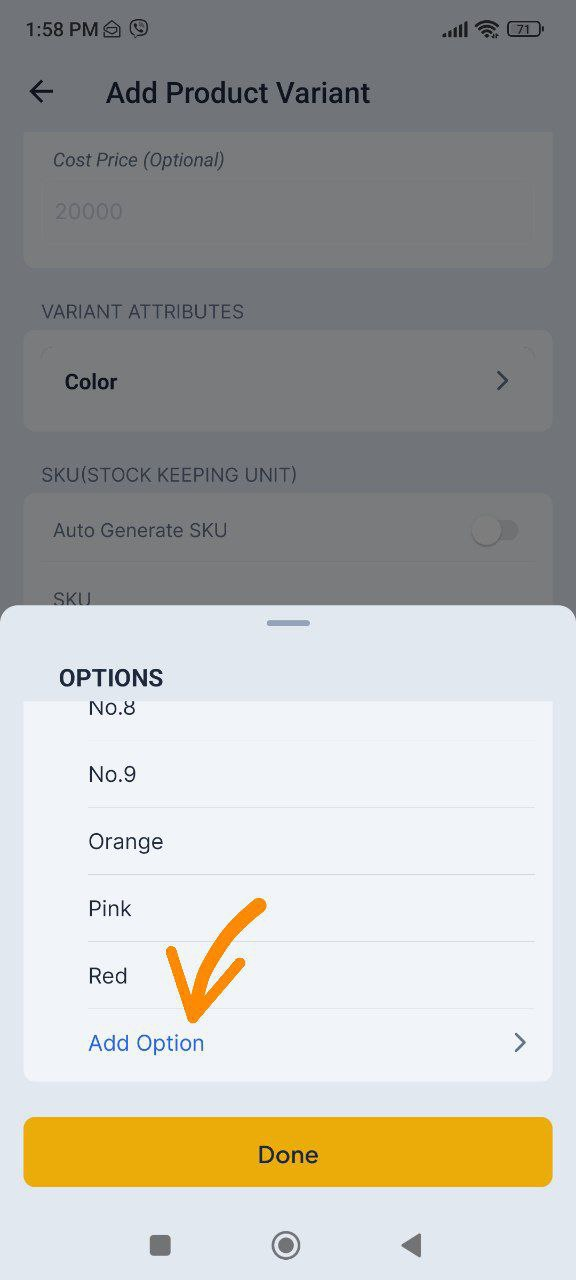This screenshot has width=576, height=1280.
Task: Tap the yellow Done button
Action: [288, 1152]
